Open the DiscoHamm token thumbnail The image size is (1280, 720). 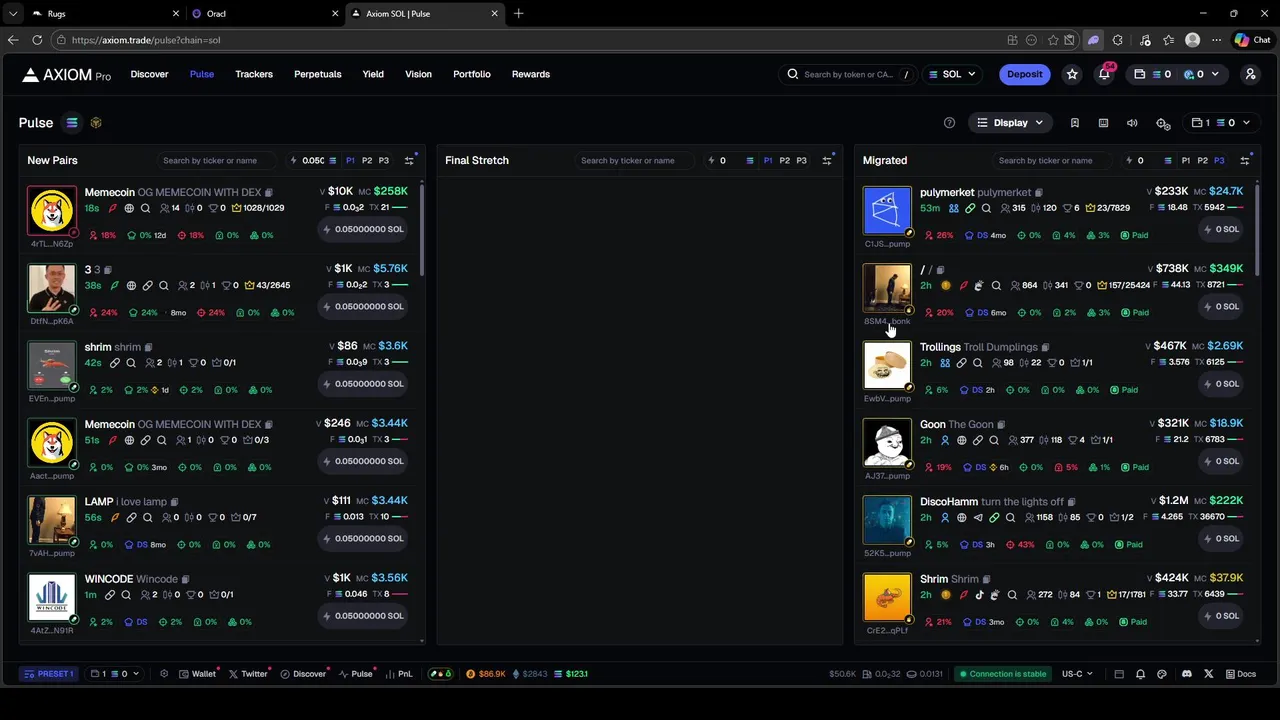click(x=888, y=520)
